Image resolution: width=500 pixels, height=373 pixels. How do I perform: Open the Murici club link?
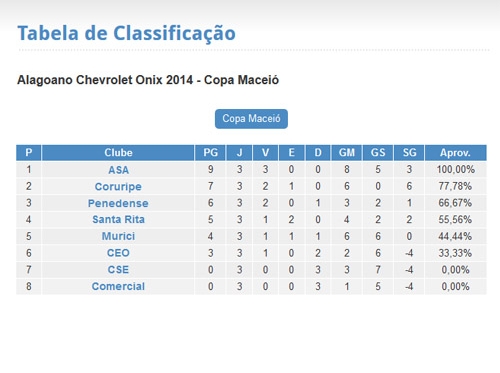(x=118, y=236)
